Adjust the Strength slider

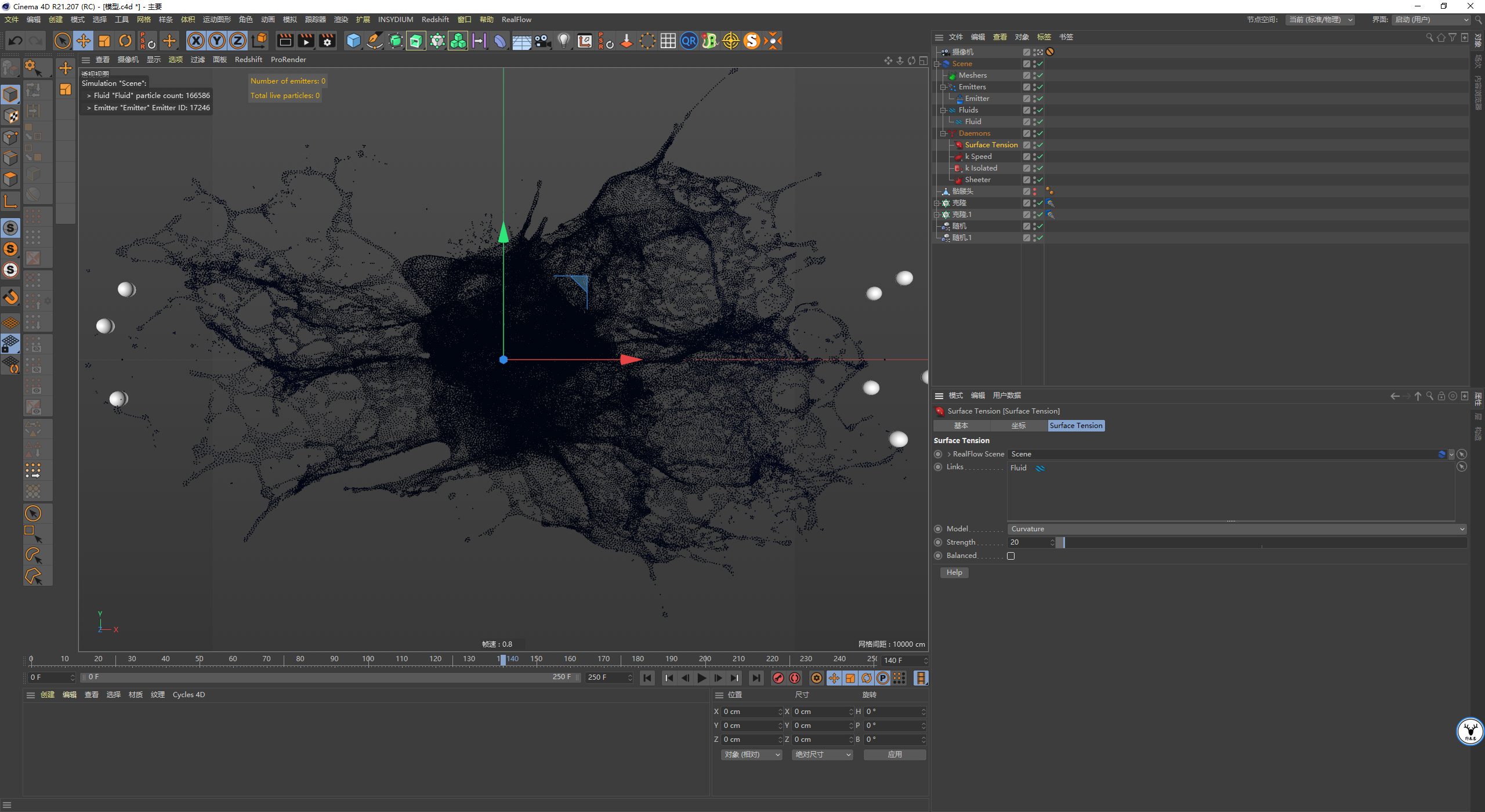click(1262, 542)
